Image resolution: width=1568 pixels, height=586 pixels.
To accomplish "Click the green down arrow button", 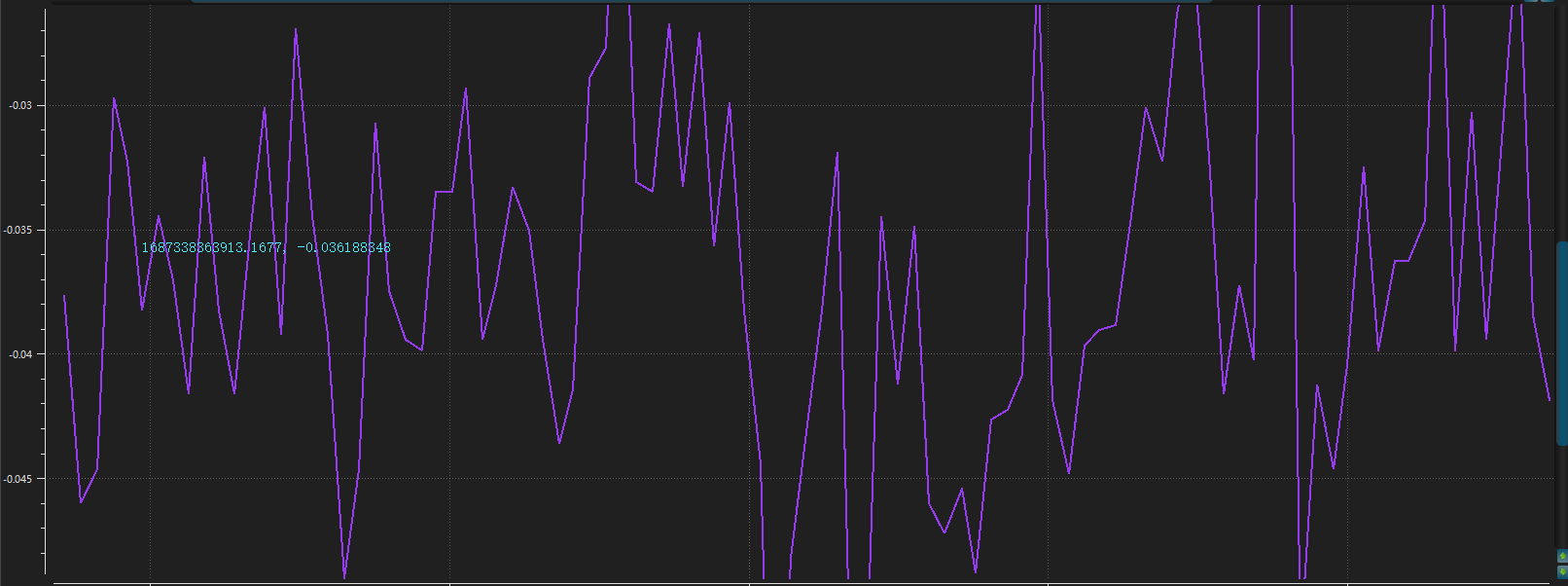I will coord(1562,572).
